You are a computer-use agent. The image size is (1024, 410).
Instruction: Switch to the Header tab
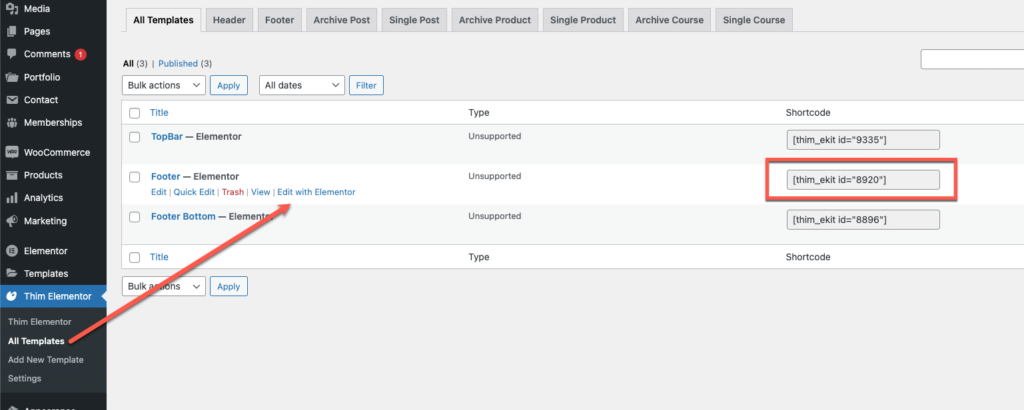tap(229, 20)
